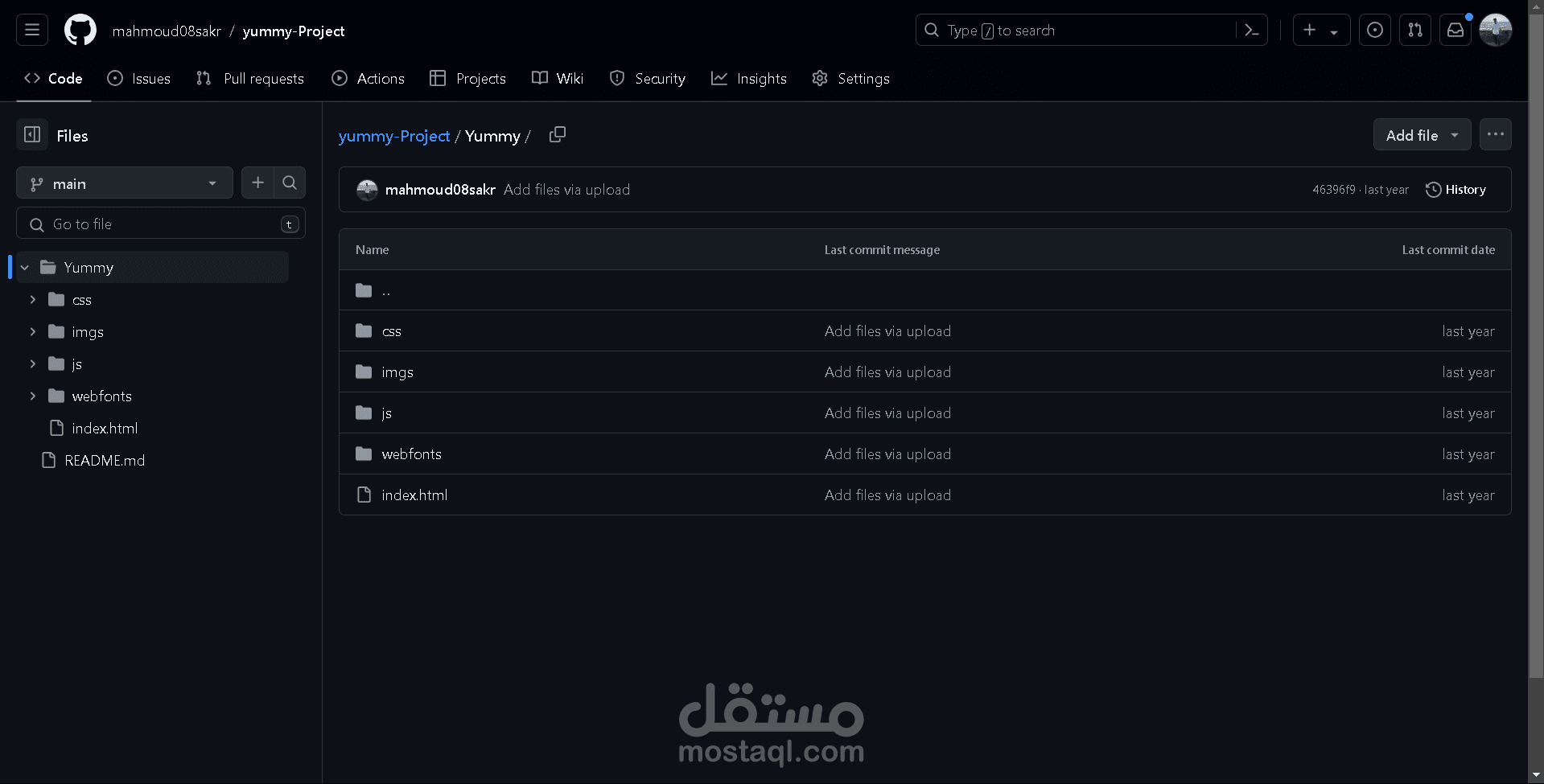Click the commit author avatar

[367, 190]
